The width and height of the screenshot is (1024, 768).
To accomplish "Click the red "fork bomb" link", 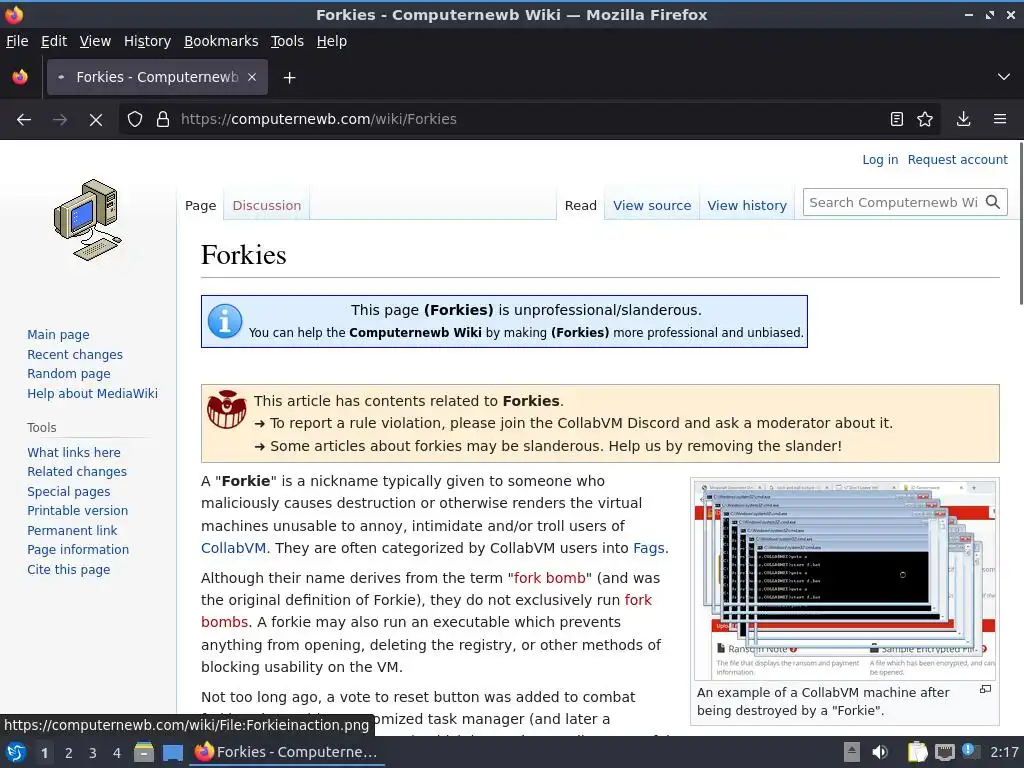I will coord(549,578).
